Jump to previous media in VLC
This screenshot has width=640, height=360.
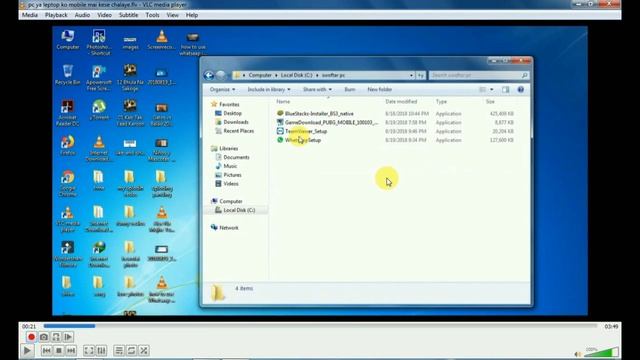click(47, 351)
